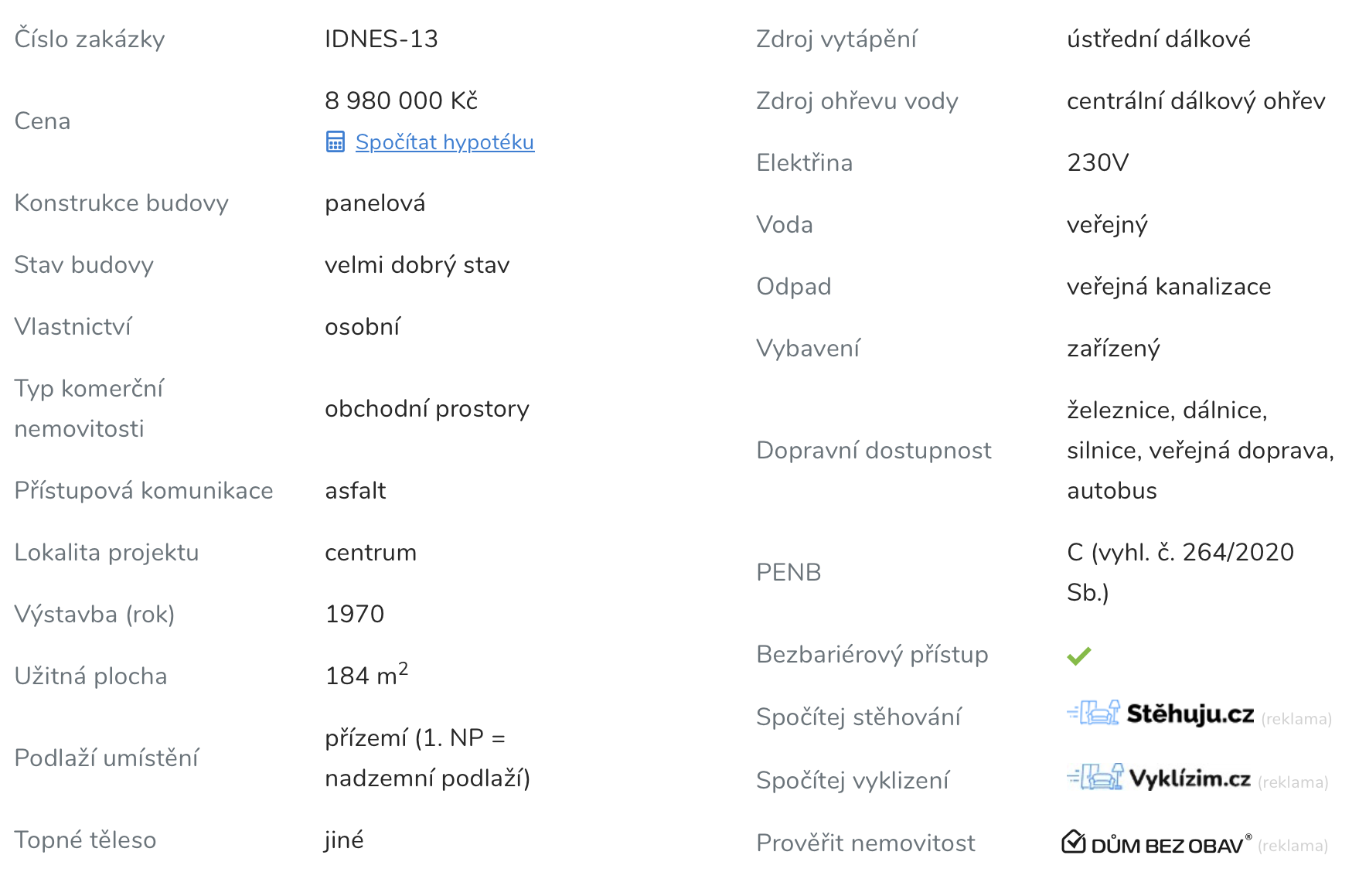Image resolution: width=1359 pixels, height=896 pixels.
Task: Open the Stěhuju.cz logo text link
Action: (1190, 714)
